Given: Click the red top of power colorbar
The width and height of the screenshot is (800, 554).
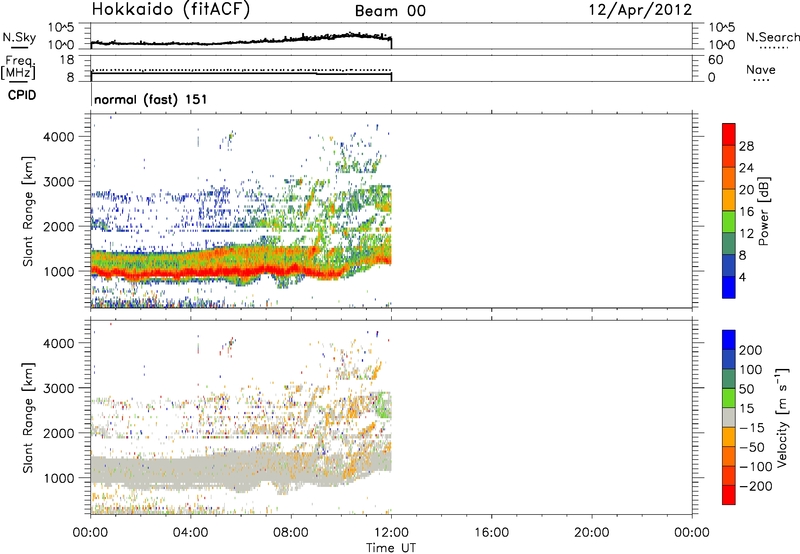Looking at the screenshot, I should point(729,132).
